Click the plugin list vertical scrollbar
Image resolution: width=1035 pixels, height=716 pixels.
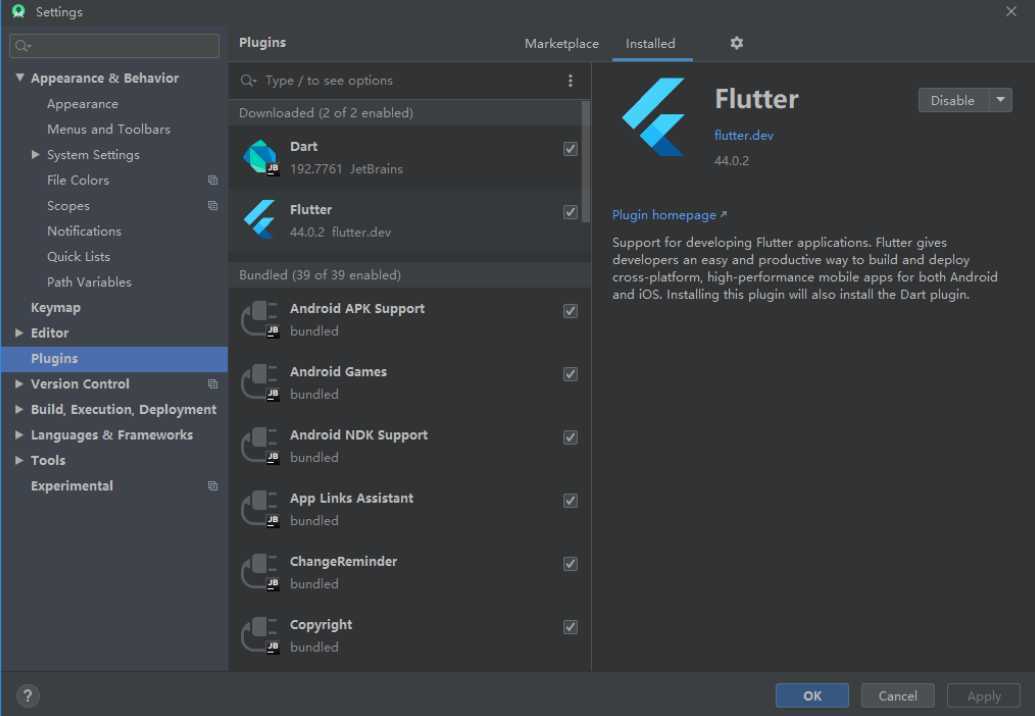point(585,162)
